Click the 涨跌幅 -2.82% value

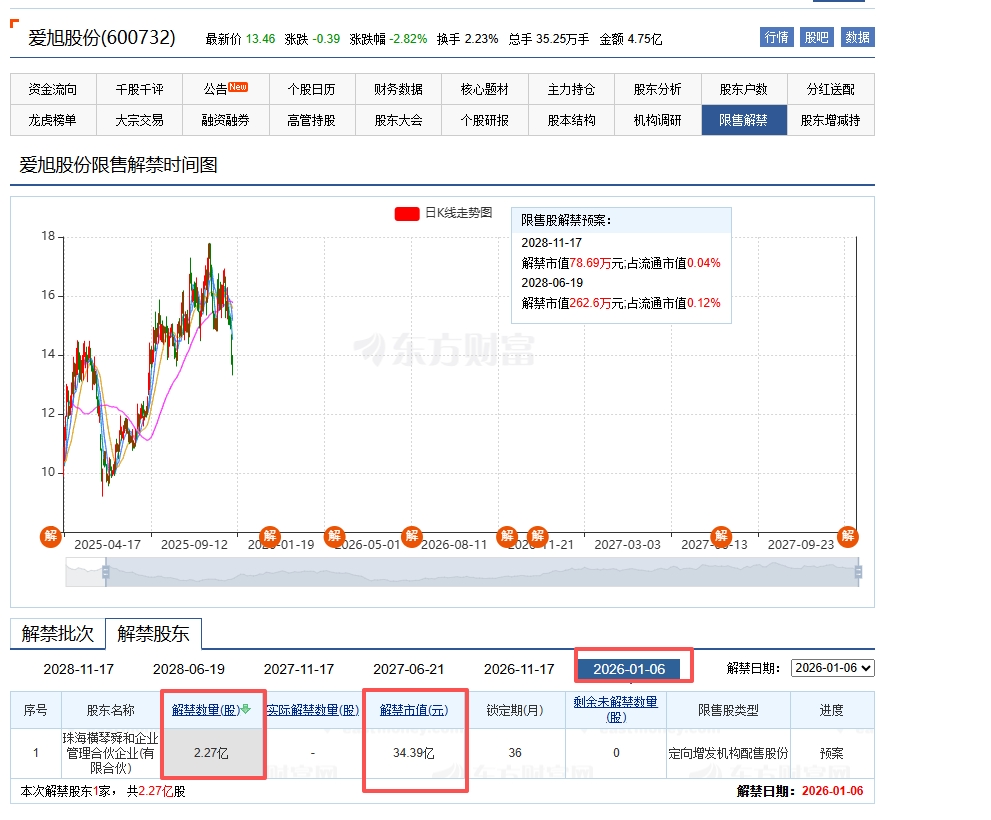[x=408, y=39]
